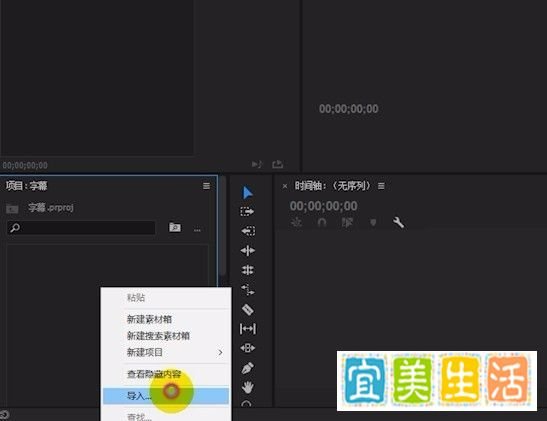Click export frame icon in source monitor
The width and height of the screenshot is (547, 421).
(277, 164)
